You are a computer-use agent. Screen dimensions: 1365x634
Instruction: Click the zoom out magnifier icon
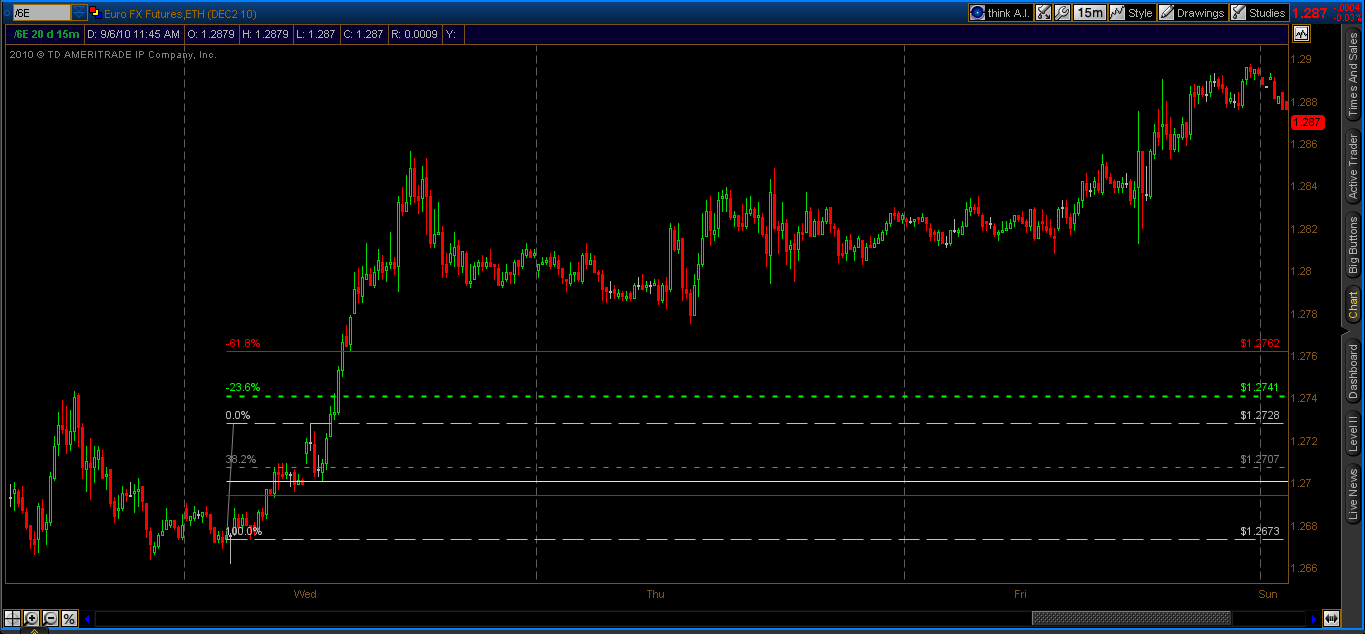(50, 618)
